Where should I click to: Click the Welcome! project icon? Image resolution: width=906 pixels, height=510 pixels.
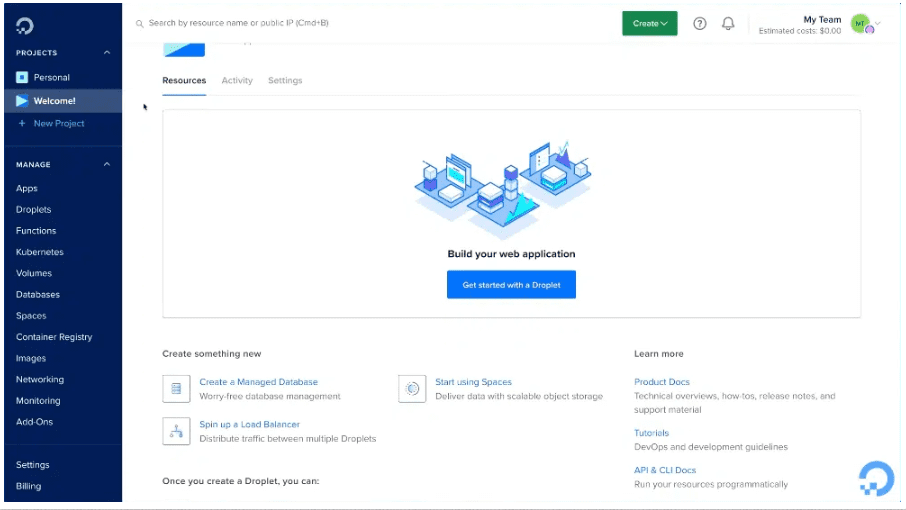pos(22,100)
